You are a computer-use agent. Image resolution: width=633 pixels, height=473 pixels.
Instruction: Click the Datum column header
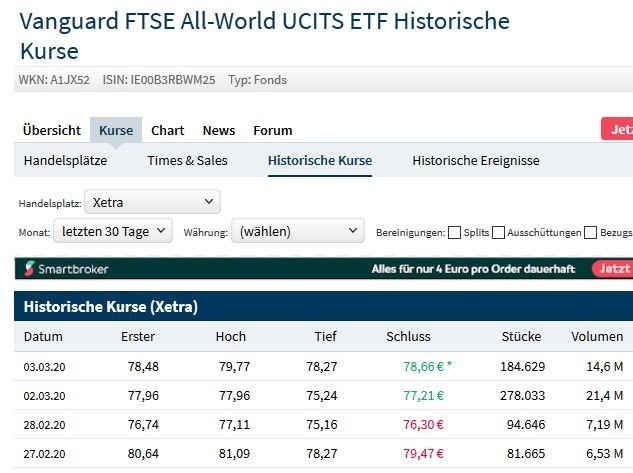43,337
